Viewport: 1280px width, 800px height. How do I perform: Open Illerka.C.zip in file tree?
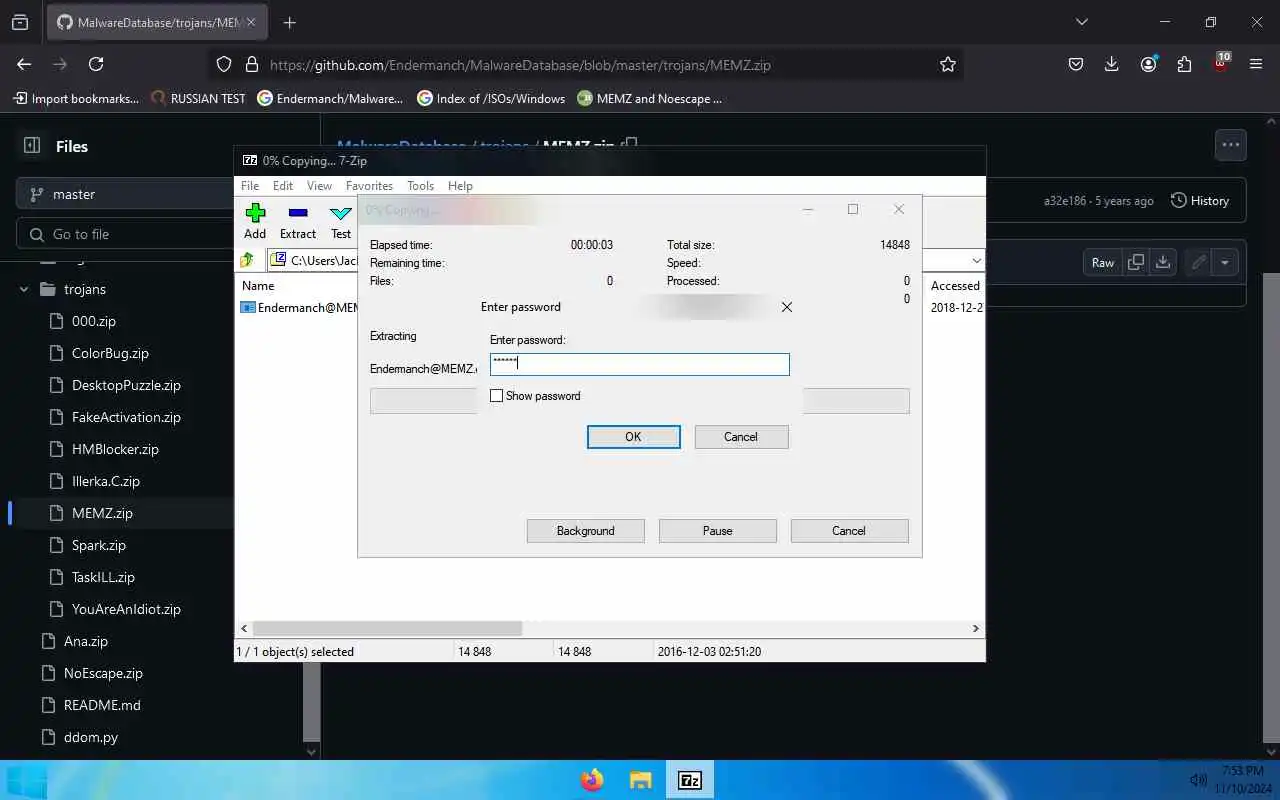[x=106, y=481]
